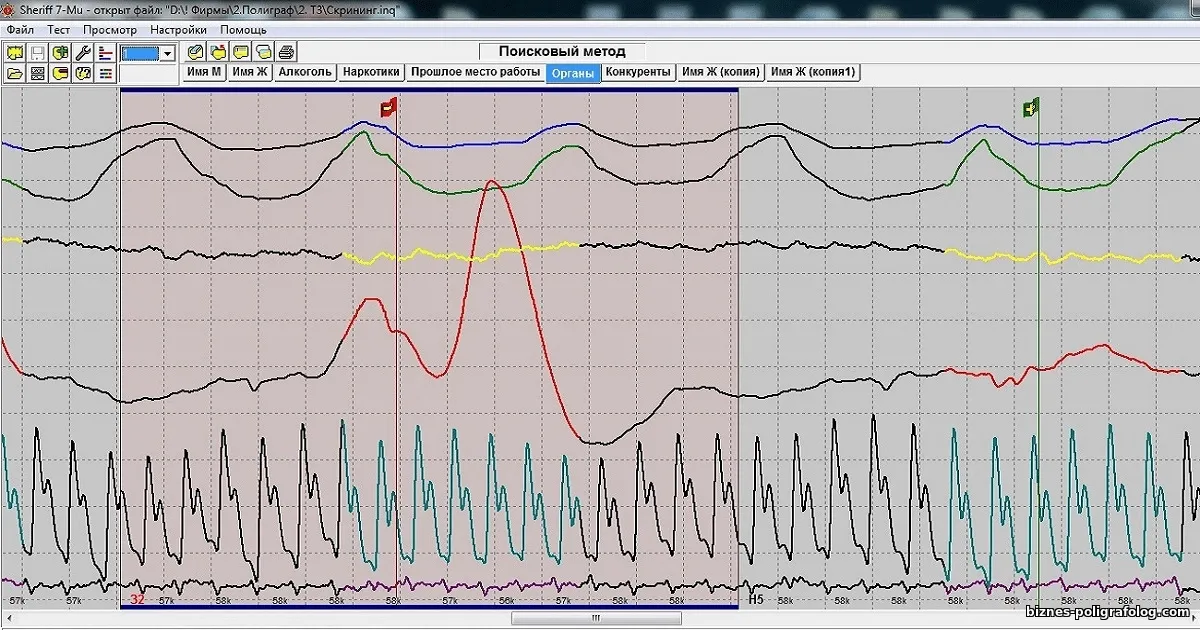
Task: Click the yellow shield with plus icon
Action: [60, 52]
